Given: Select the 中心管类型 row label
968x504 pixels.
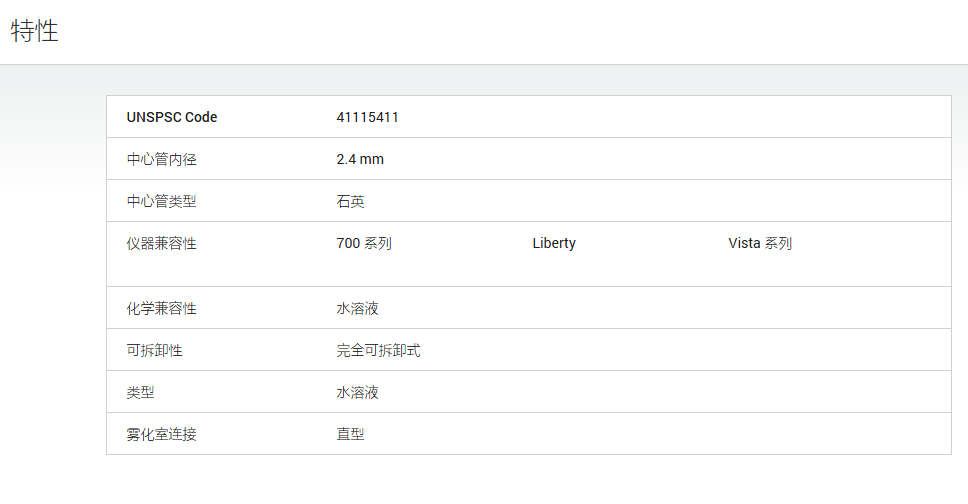Looking at the screenshot, I should 162,201.
